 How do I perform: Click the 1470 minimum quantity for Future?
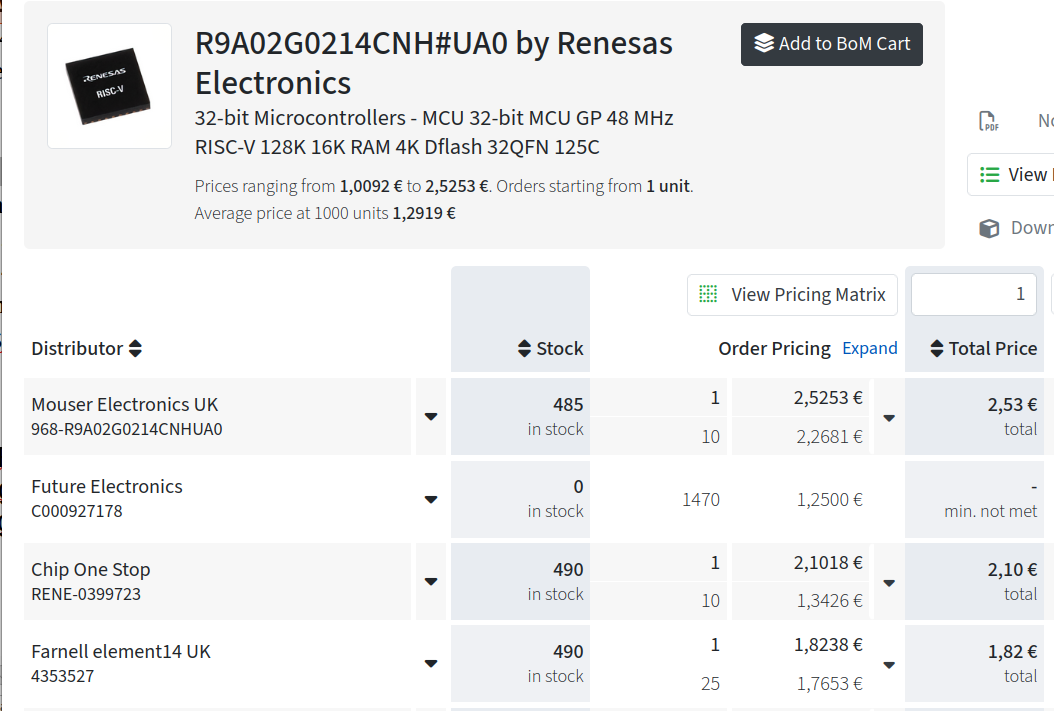701,499
